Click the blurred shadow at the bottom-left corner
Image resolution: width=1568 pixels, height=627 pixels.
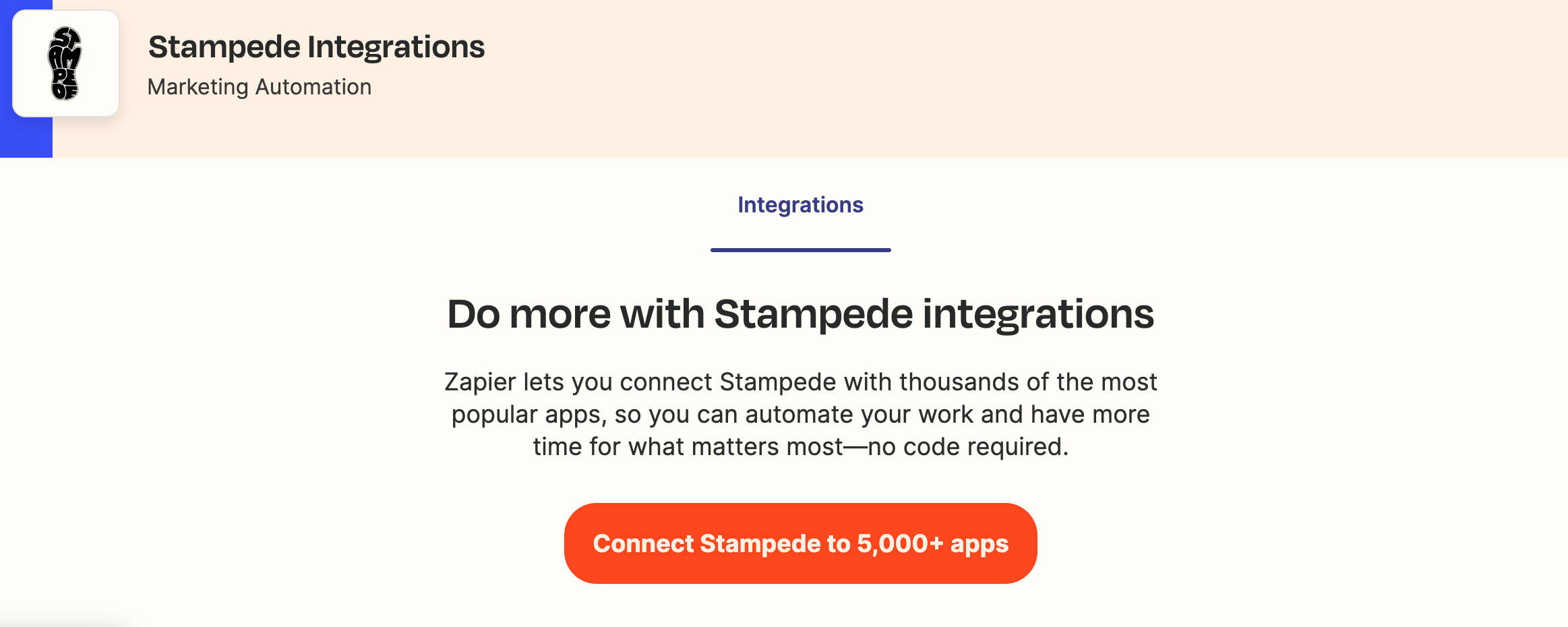61,620
